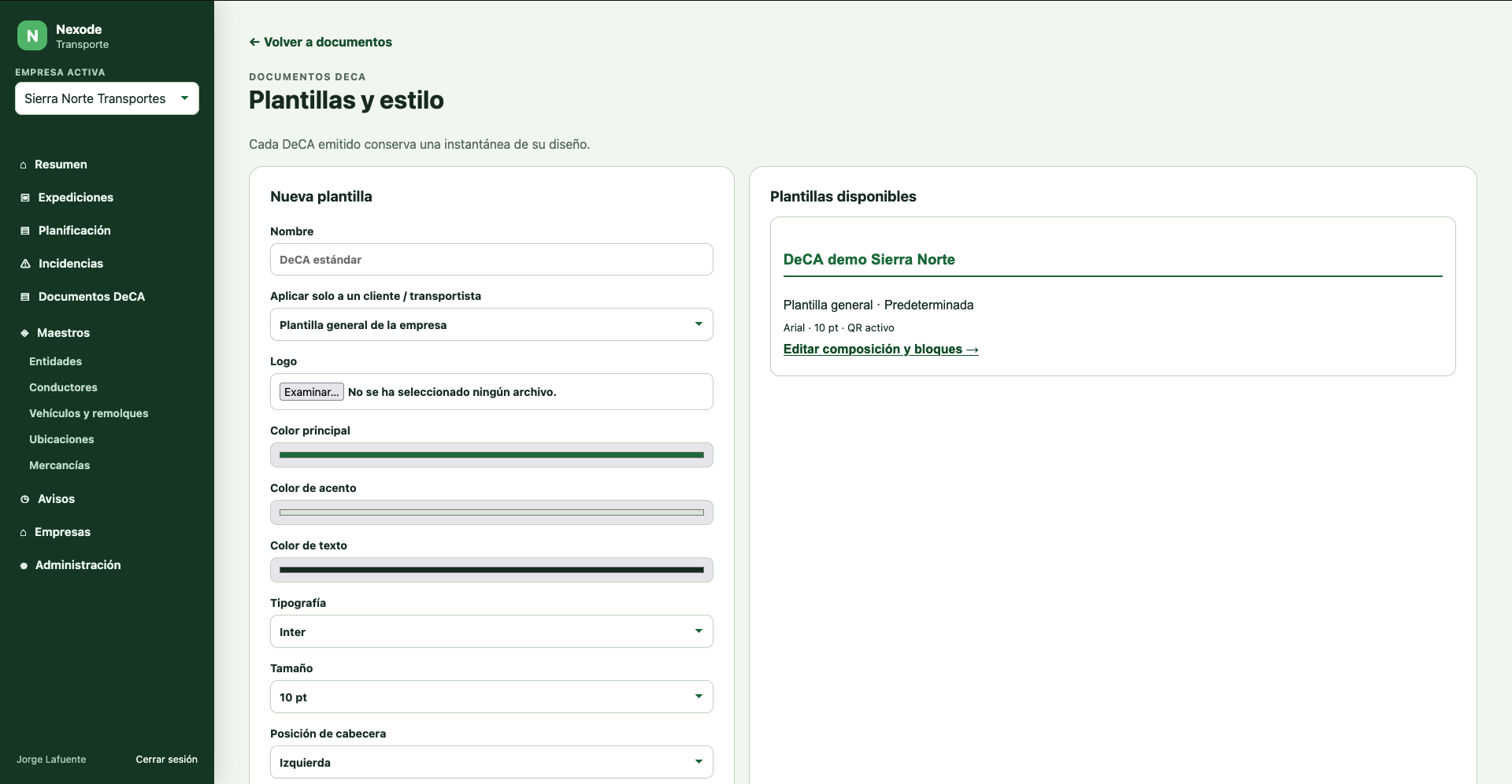The height and width of the screenshot is (784, 1512).
Task: Select Mercancías under Maestros
Action: (x=59, y=465)
